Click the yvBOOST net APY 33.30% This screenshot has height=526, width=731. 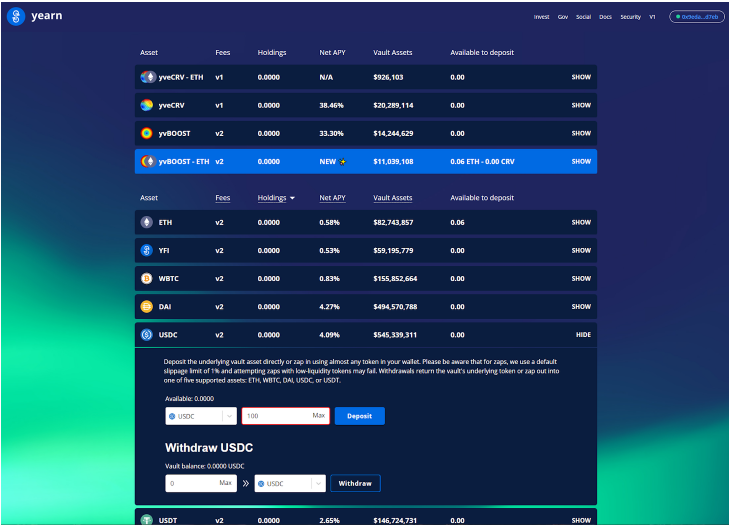[331, 133]
